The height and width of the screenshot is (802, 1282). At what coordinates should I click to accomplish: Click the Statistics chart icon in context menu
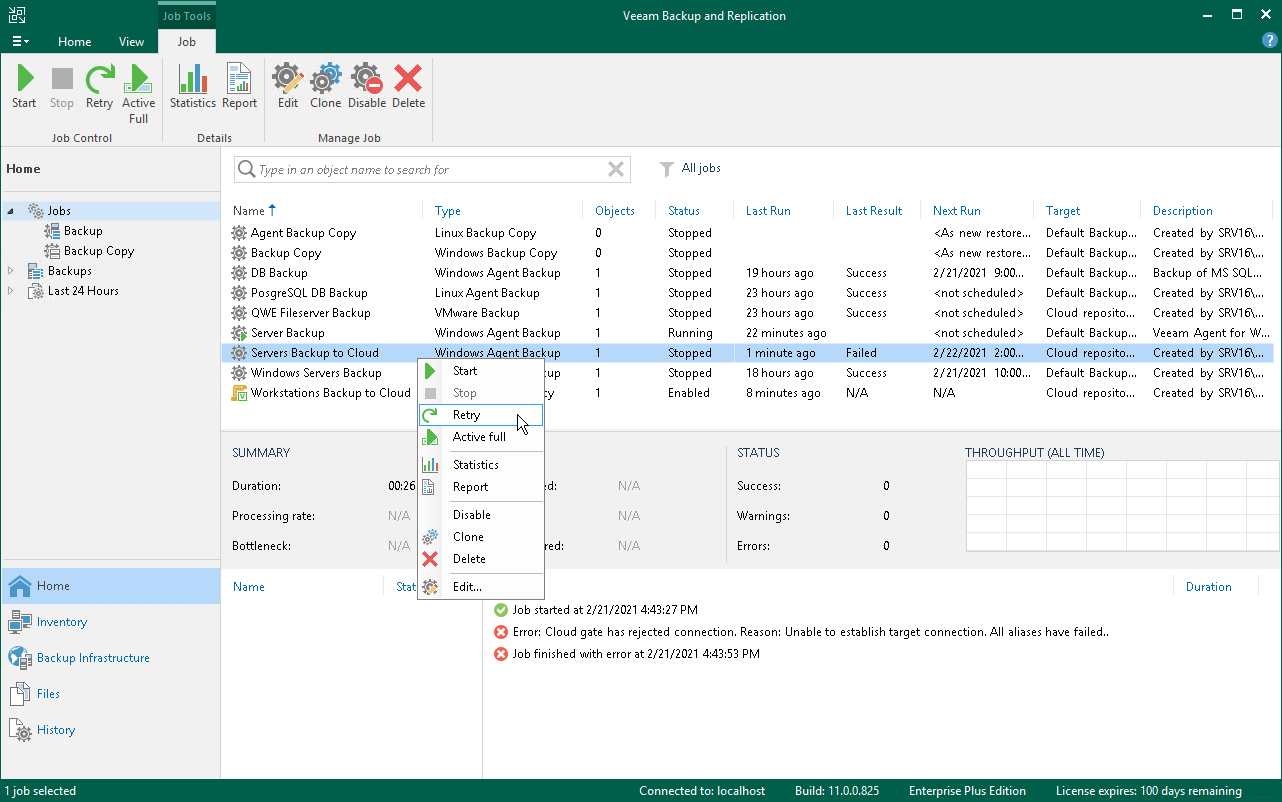pos(430,465)
